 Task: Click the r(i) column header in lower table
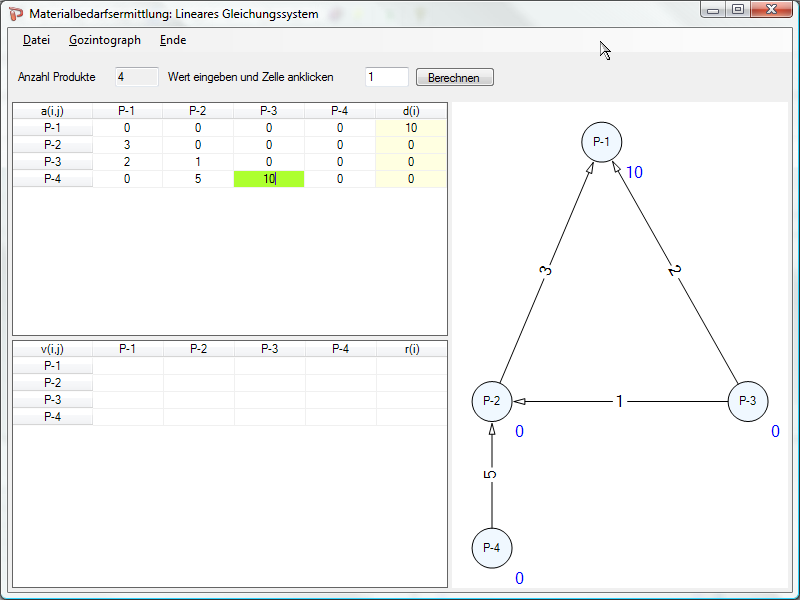pos(411,349)
